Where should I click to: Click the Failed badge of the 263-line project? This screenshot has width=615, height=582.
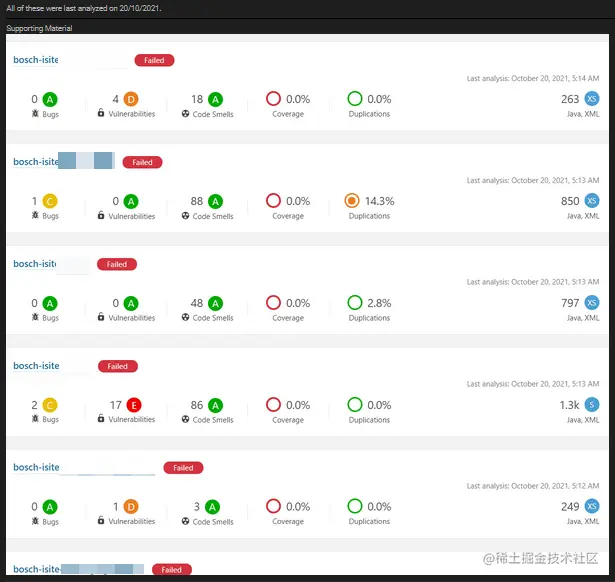154,60
